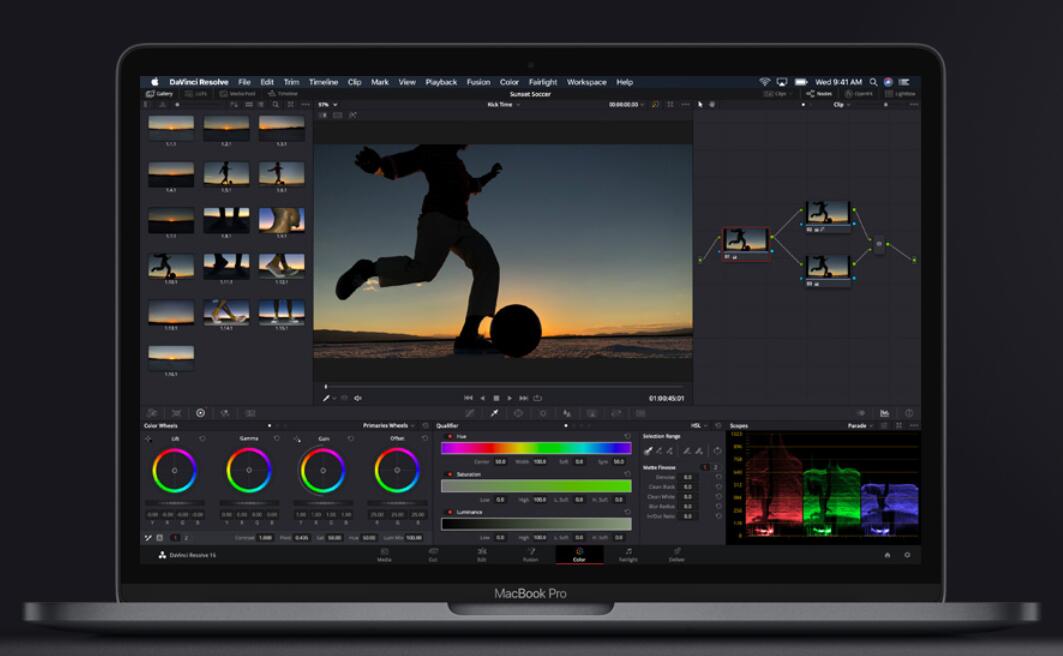Open the HSL qualifier mode dropdown
This screenshot has width=1063, height=656.
point(697,425)
